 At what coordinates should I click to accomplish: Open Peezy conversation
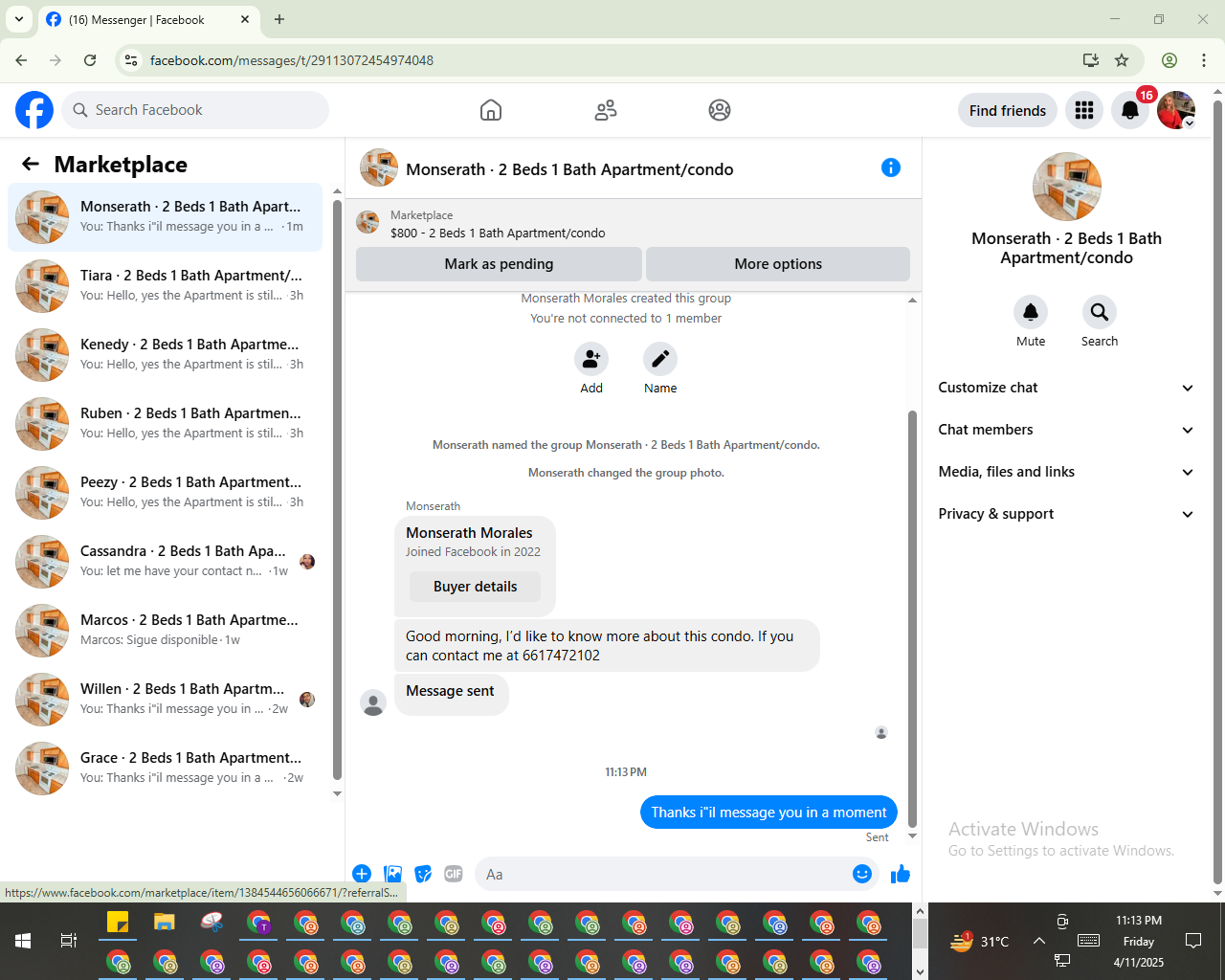pos(166,493)
